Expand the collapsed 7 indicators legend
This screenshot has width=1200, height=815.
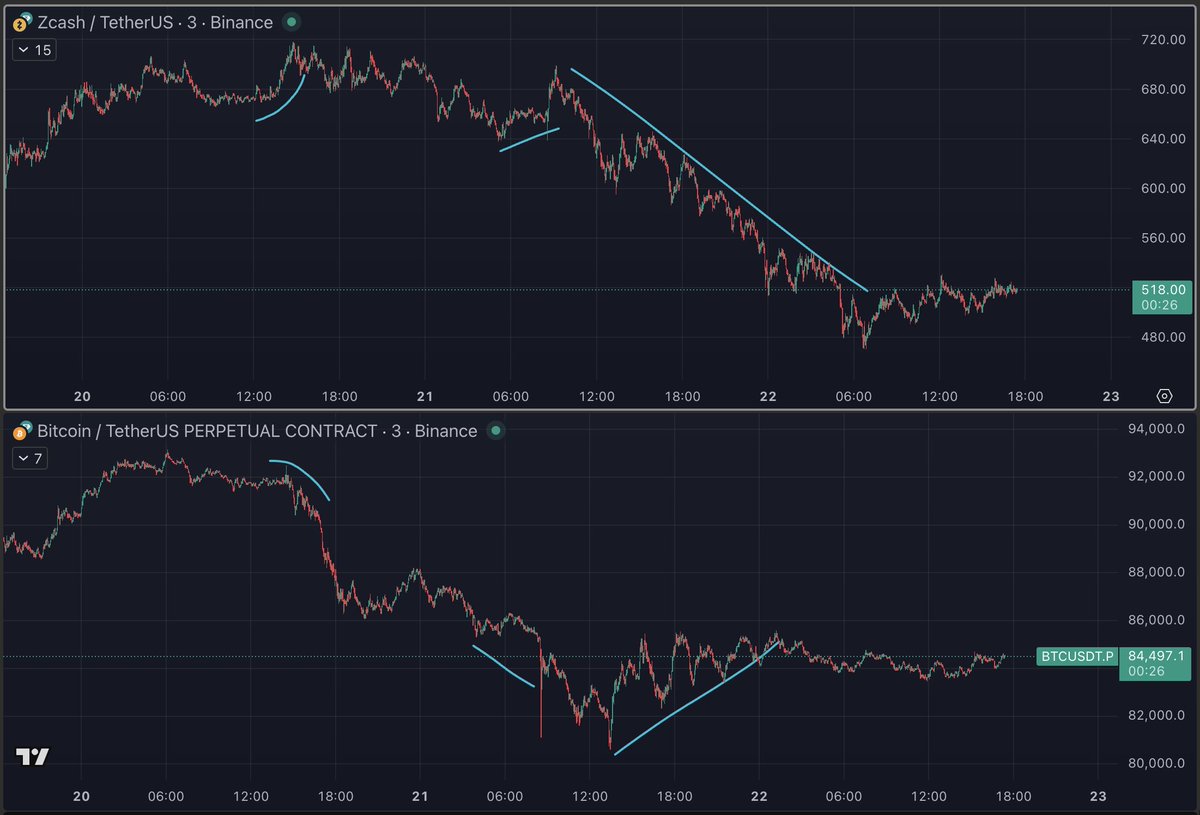[x=31, y=459]
